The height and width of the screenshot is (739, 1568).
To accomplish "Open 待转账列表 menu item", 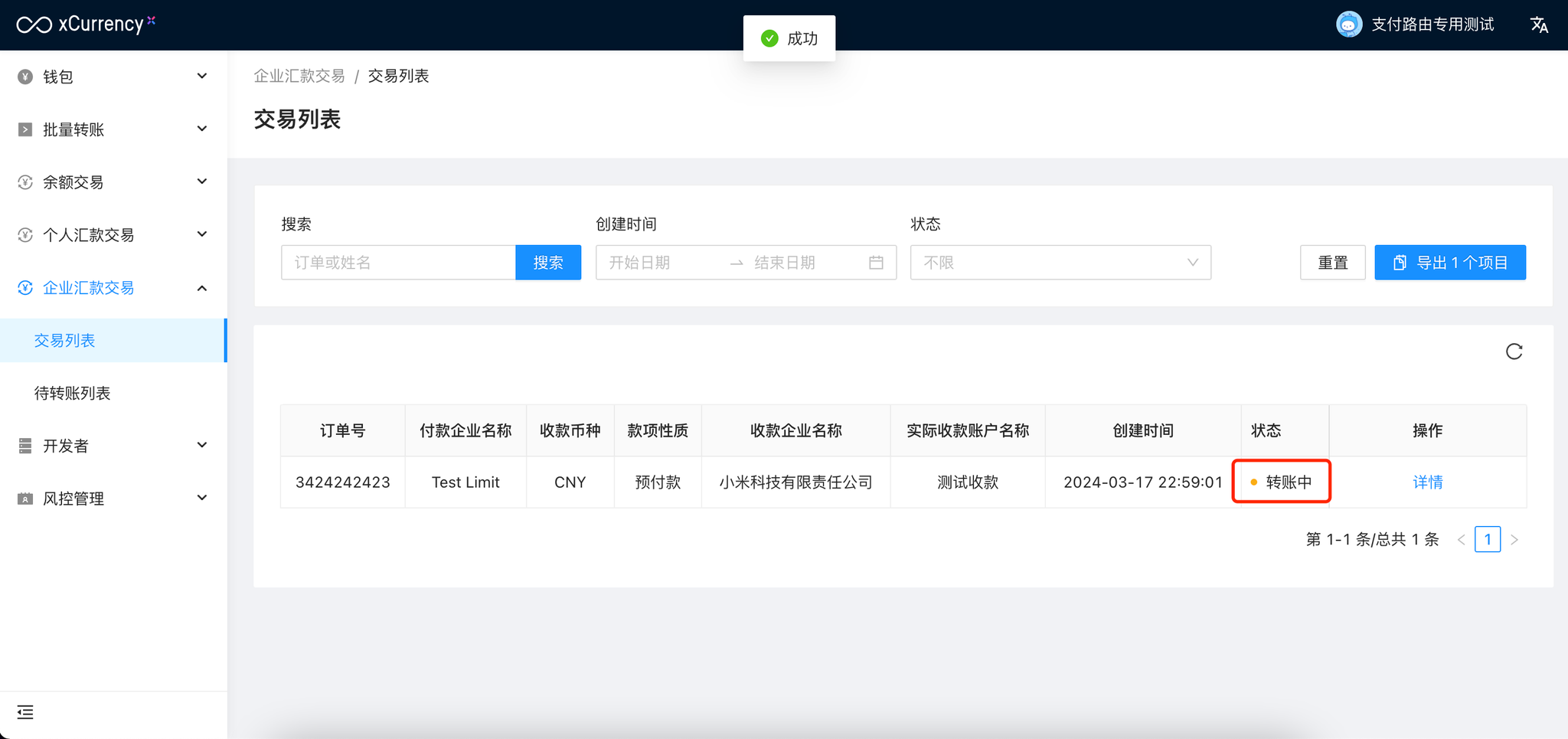I will (x=73, y=393).
